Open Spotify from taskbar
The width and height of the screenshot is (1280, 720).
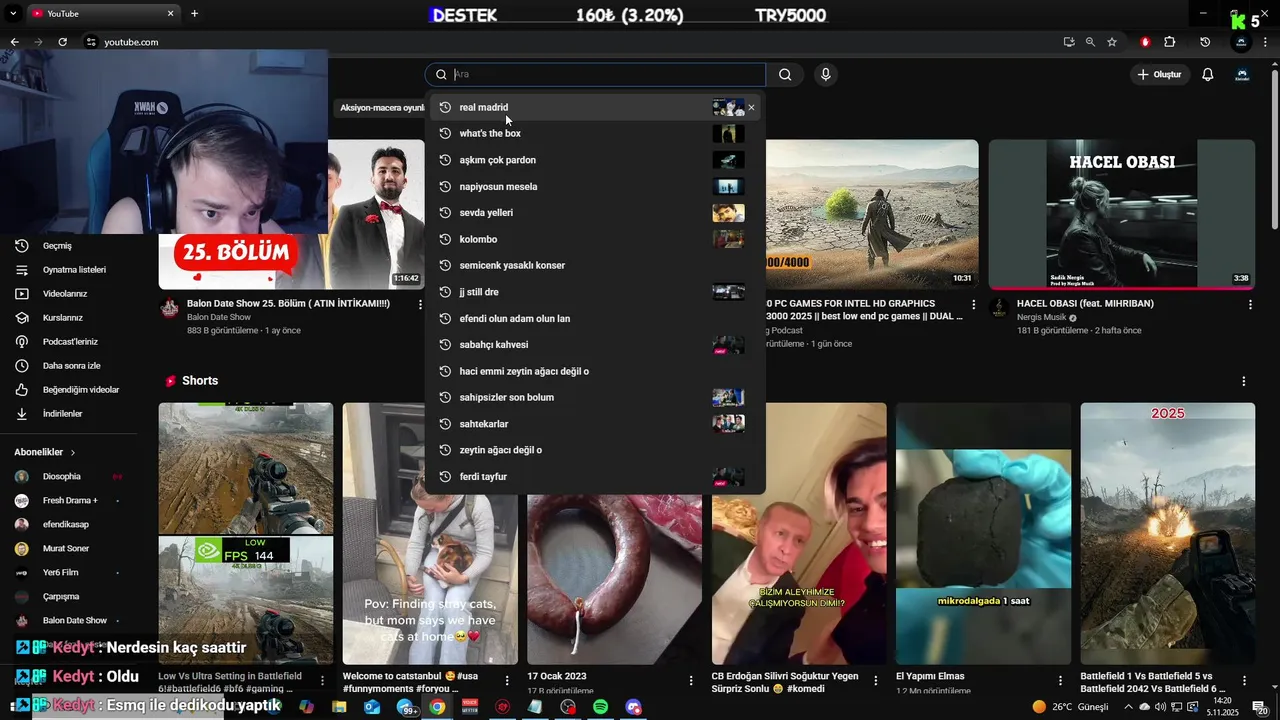click(x=600, y=707)
